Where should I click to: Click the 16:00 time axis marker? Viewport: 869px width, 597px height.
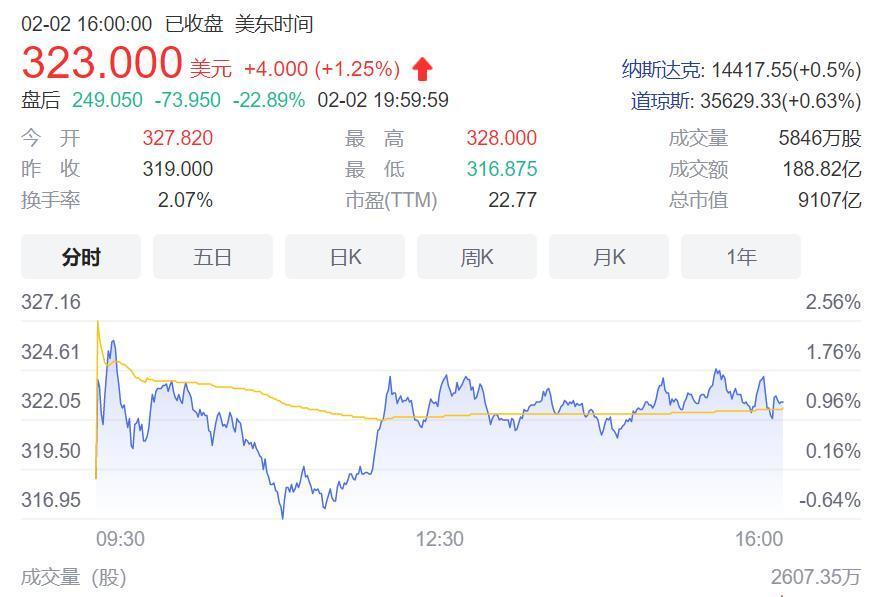[x=759, y=539]
